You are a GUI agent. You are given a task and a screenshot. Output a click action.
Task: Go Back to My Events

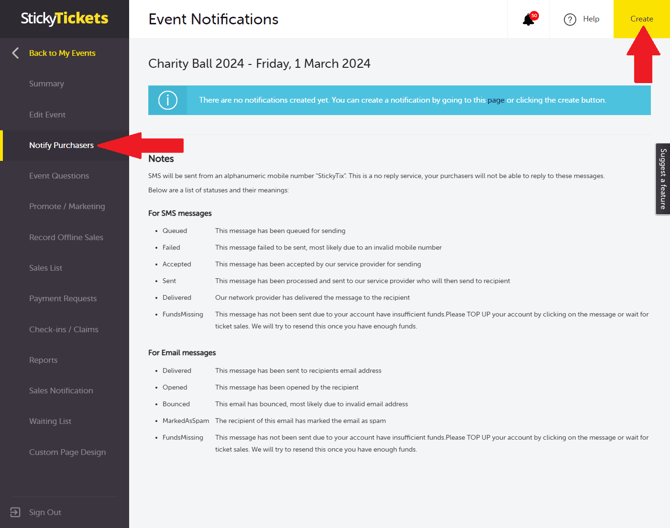coord(62,53)
